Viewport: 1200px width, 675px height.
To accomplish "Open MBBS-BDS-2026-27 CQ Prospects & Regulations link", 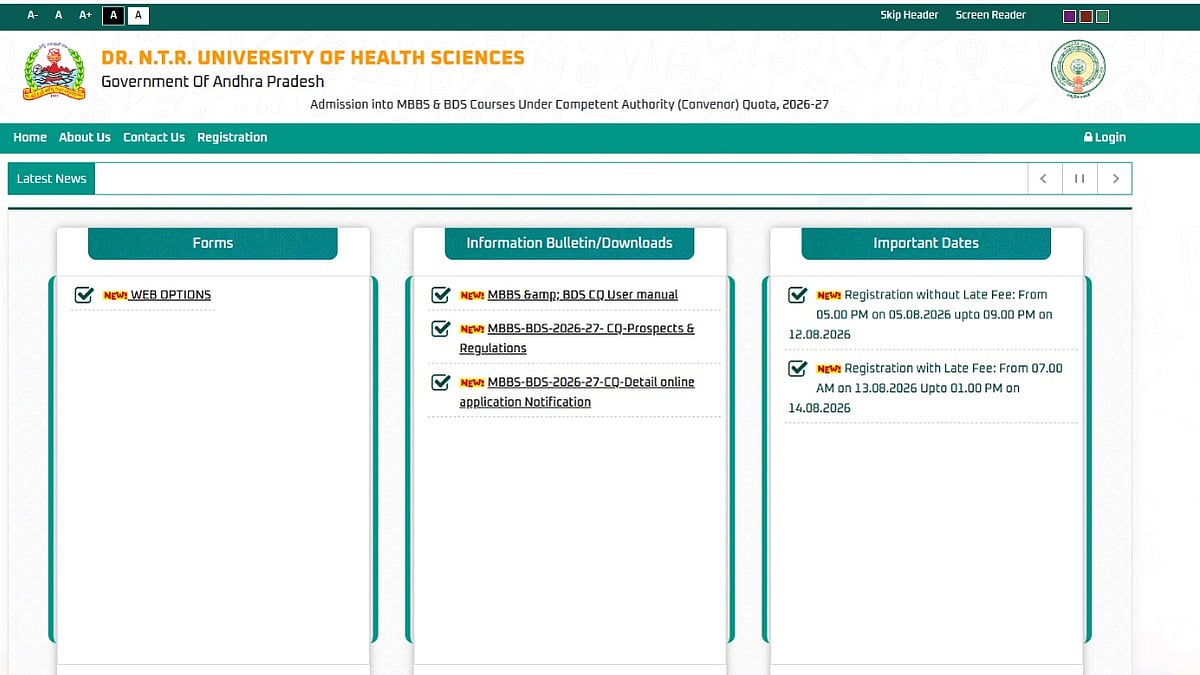I will (577, 338).
